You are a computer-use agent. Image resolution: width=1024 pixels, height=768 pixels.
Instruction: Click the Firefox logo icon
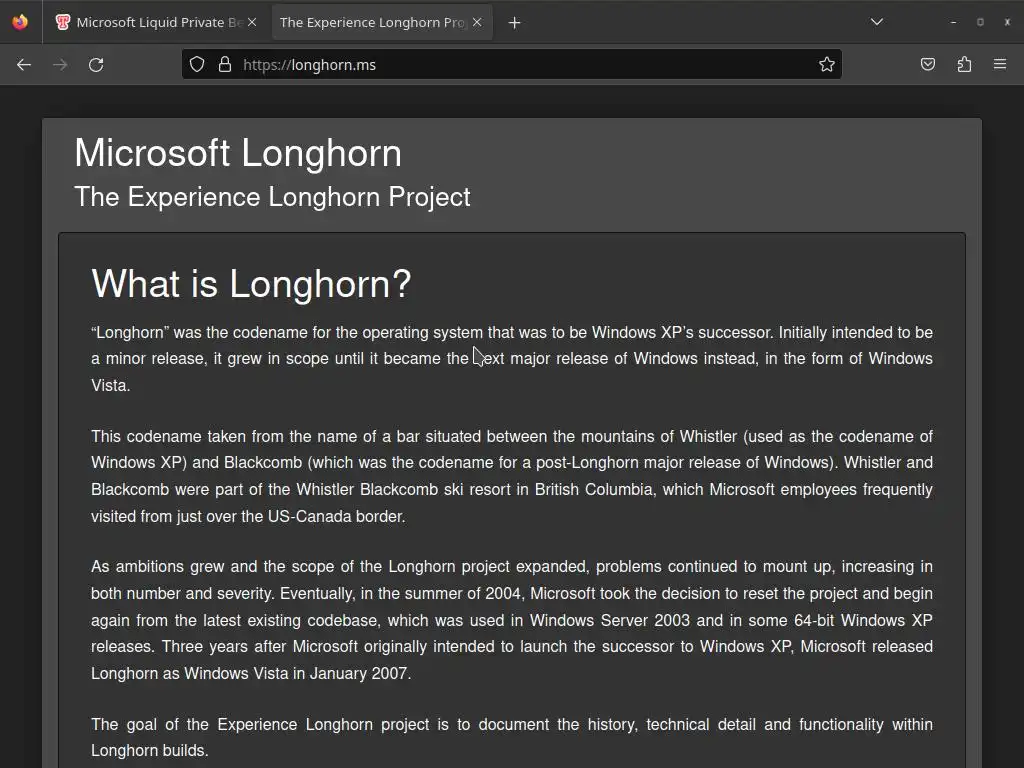coord(20,22)
